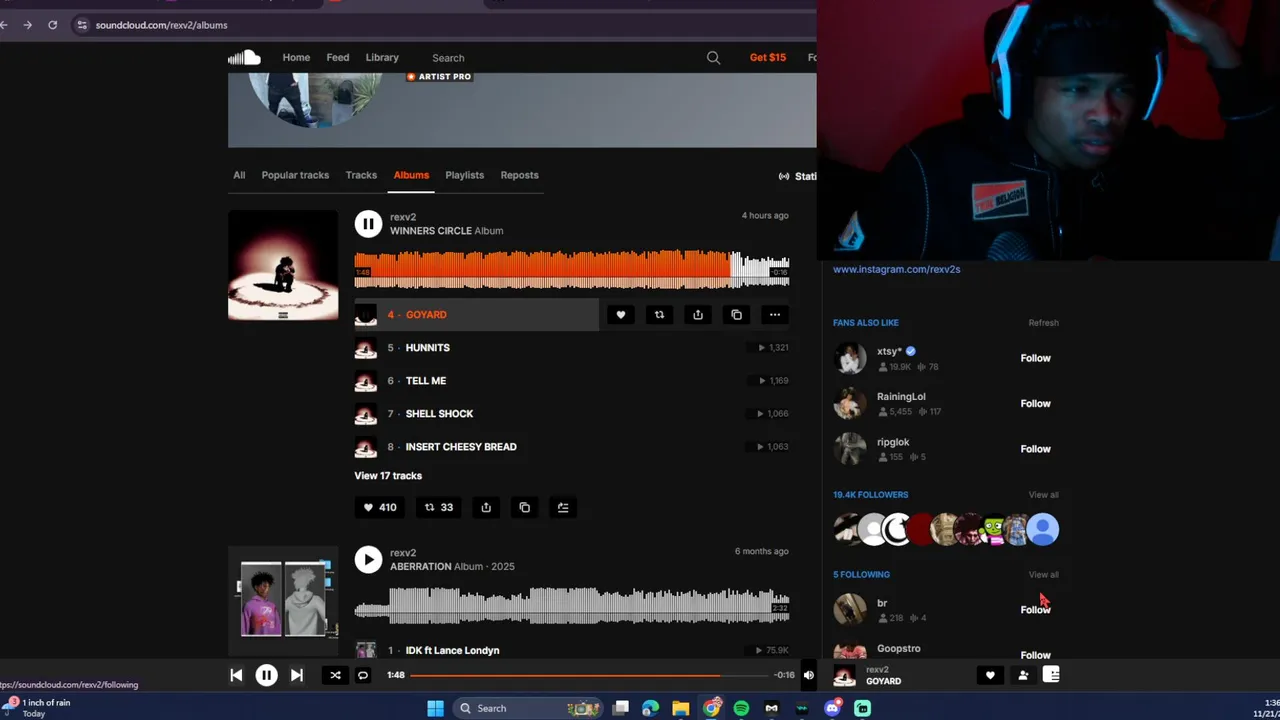Open the instagram.com/rexv2s link
The height and width of the screenshot is (720, 1280).
pyautogui.click(x=896, y=269)
